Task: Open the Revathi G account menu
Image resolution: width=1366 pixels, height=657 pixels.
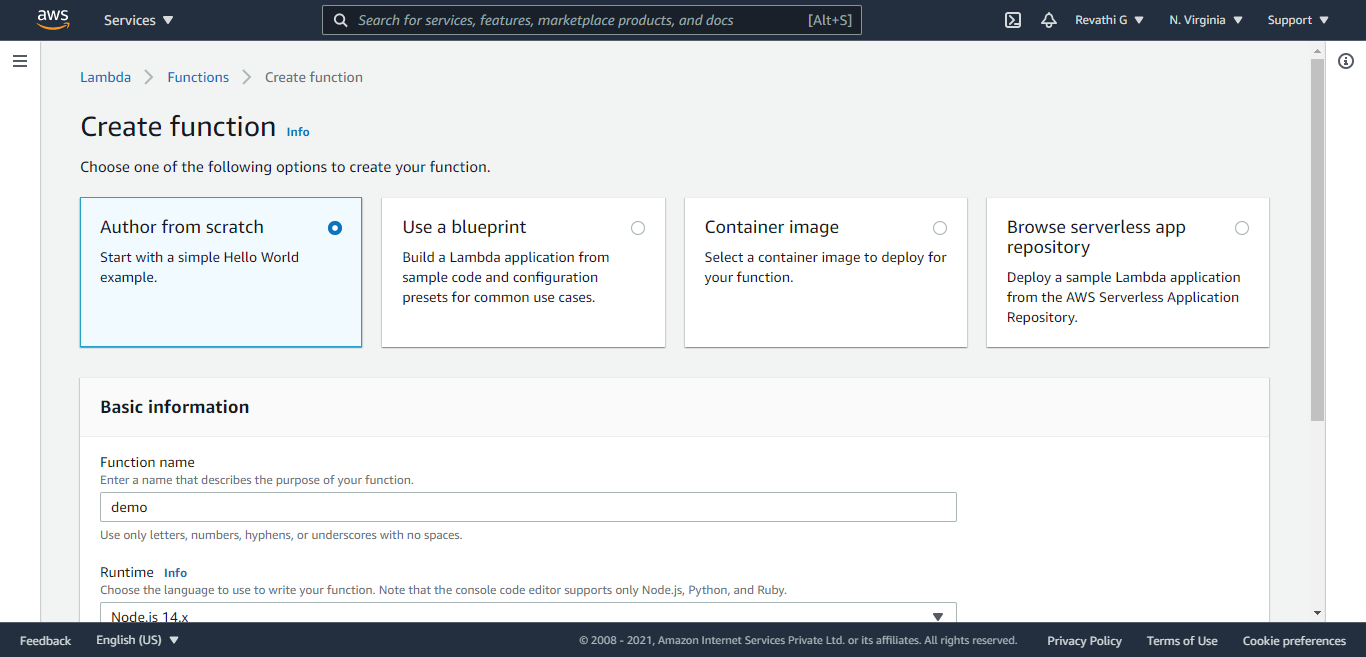Action: pos(1109,20)
